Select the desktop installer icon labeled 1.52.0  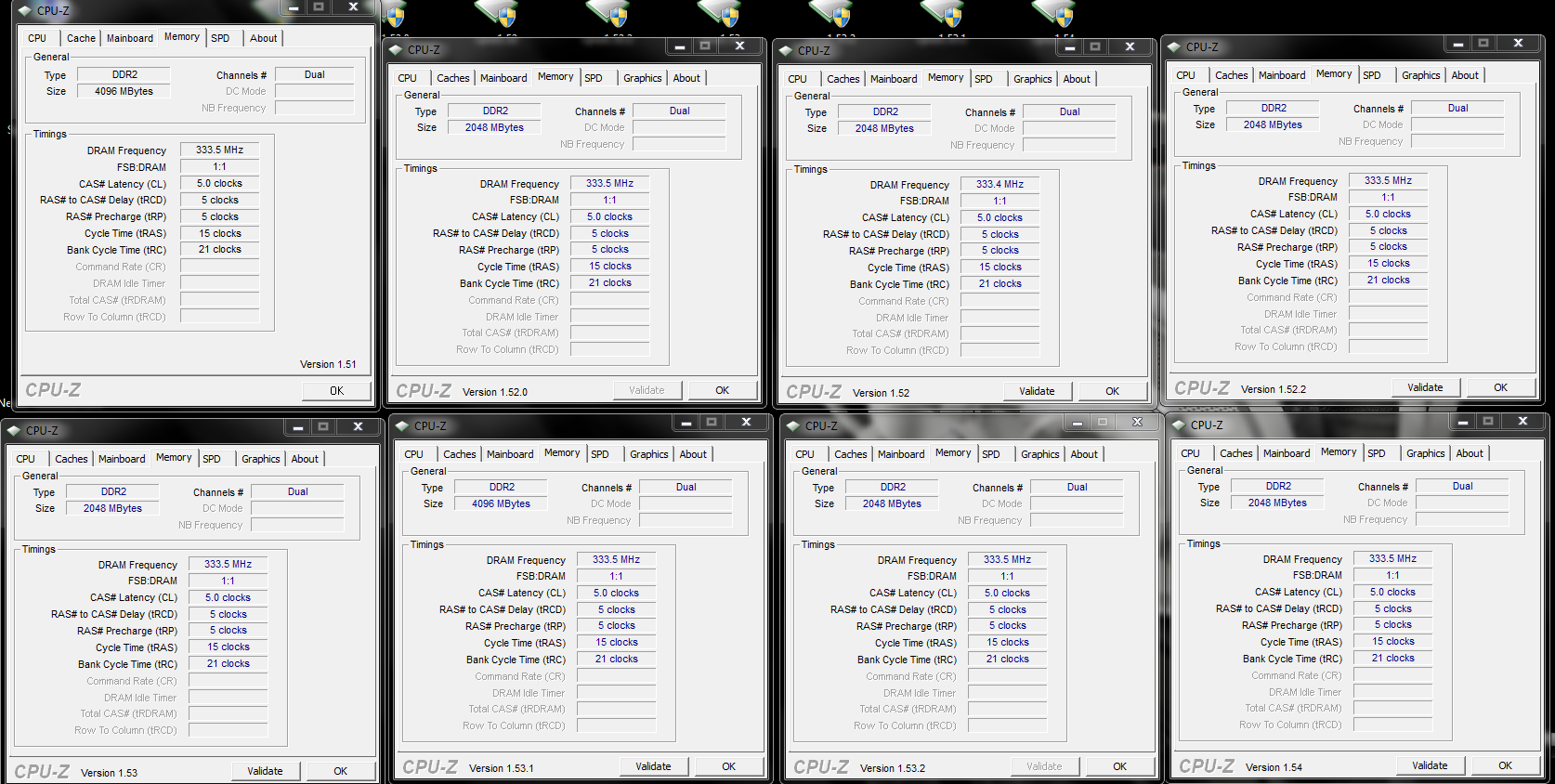pyautogui.click(x=394, y=13)
